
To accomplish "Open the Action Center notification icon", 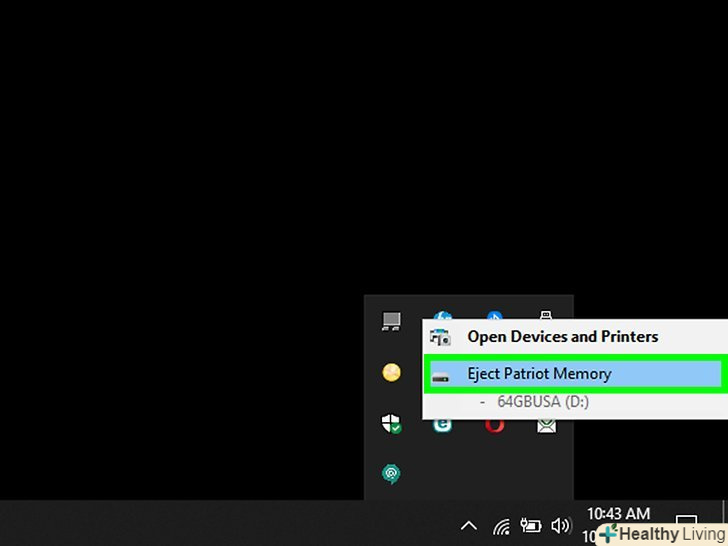I will [x=686, y=520].
